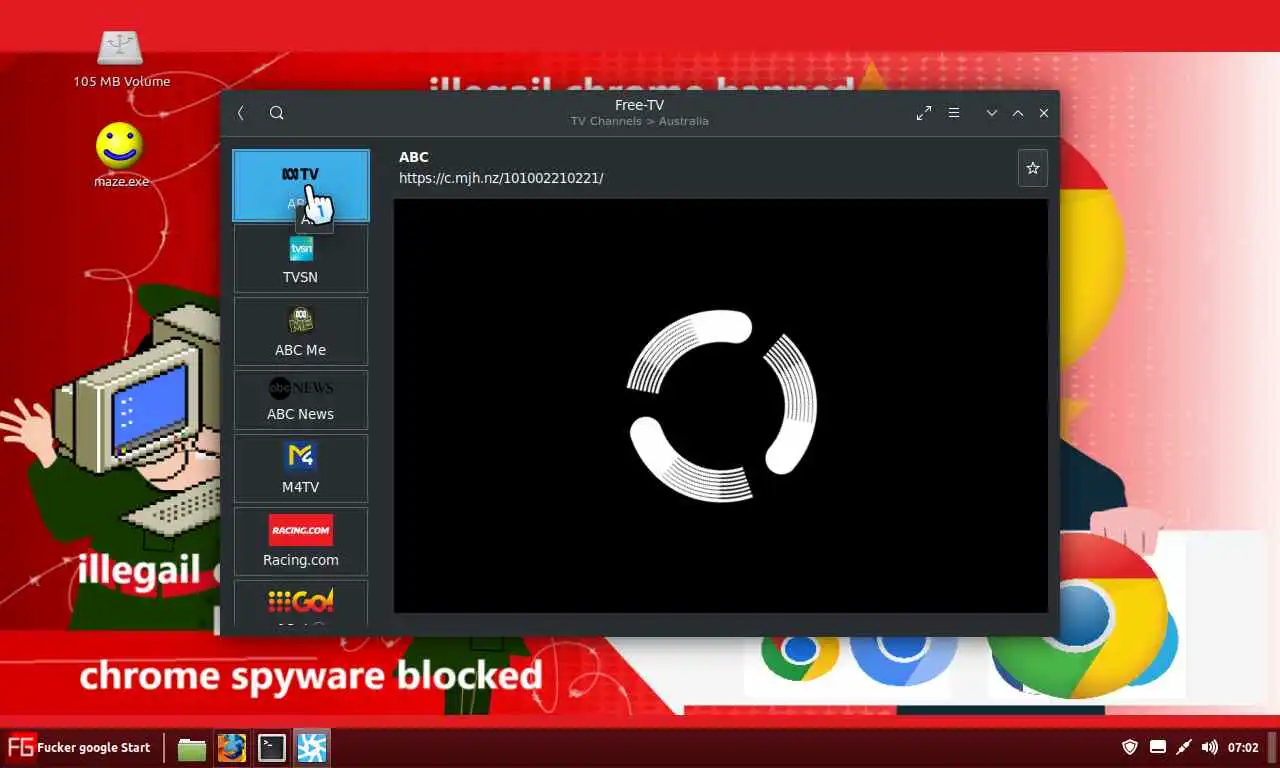1280x768 pixels.
Task: Click the tray icon left of volume
Action: pyautogui.click(x=1184, y=747)
